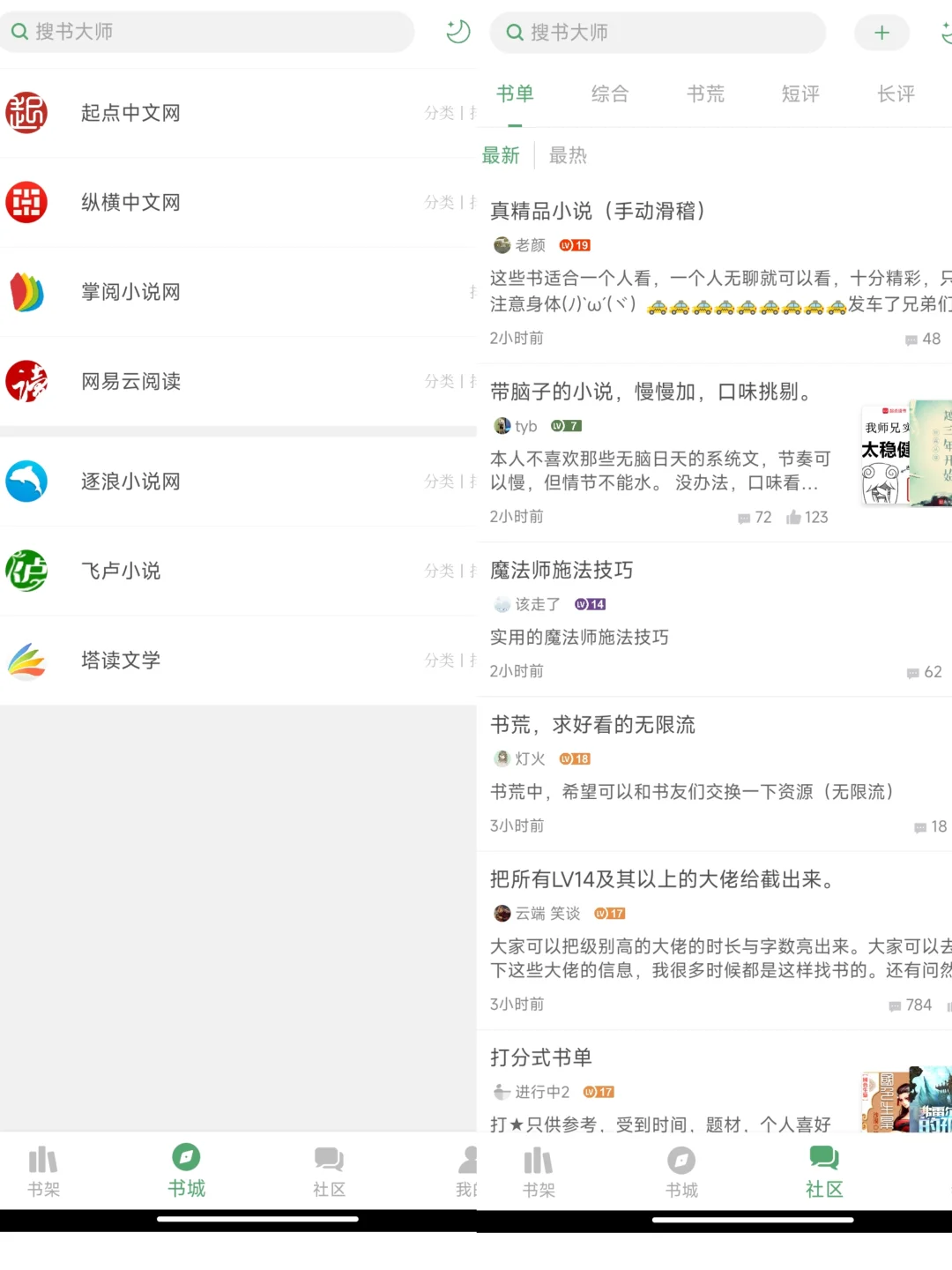Tap the NetEase Cloud Reading (网易云阅读) logo
The height and width of the screenshot is (1270, 952).
[26, 381]
